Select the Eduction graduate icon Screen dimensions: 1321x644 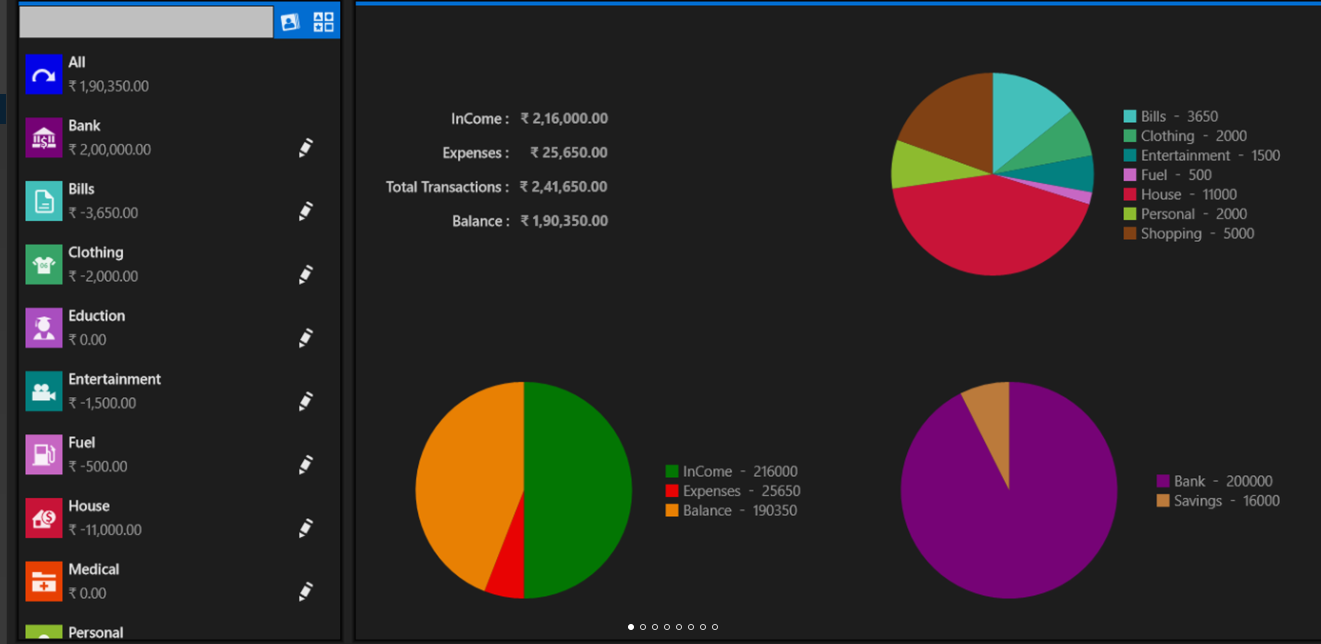click(44, 328)
